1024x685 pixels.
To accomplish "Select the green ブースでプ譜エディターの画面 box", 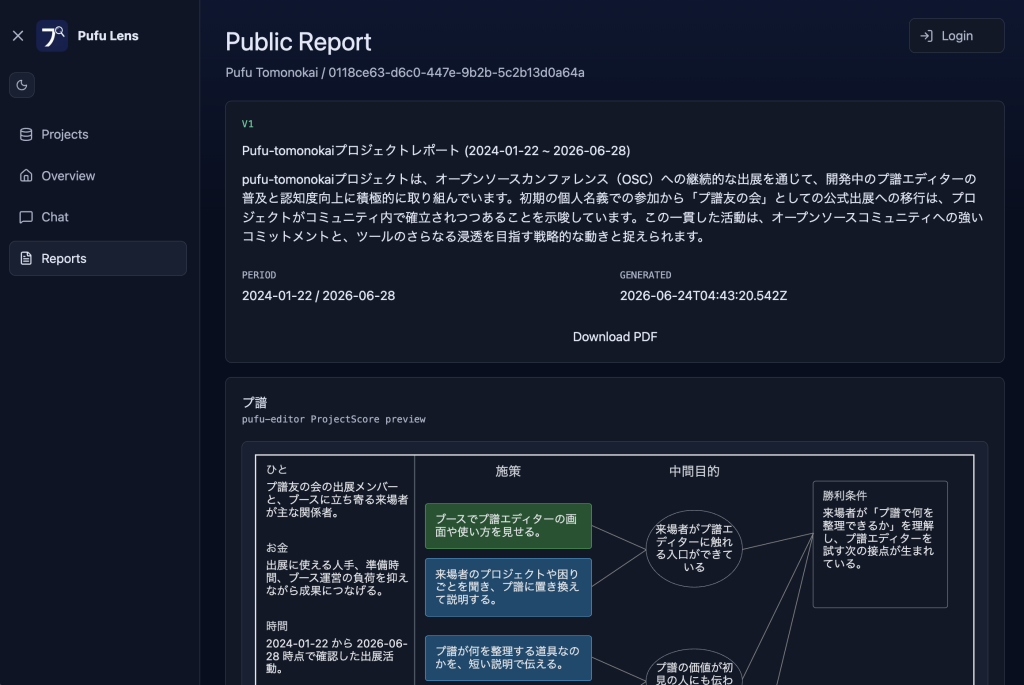I will (508, 526).
